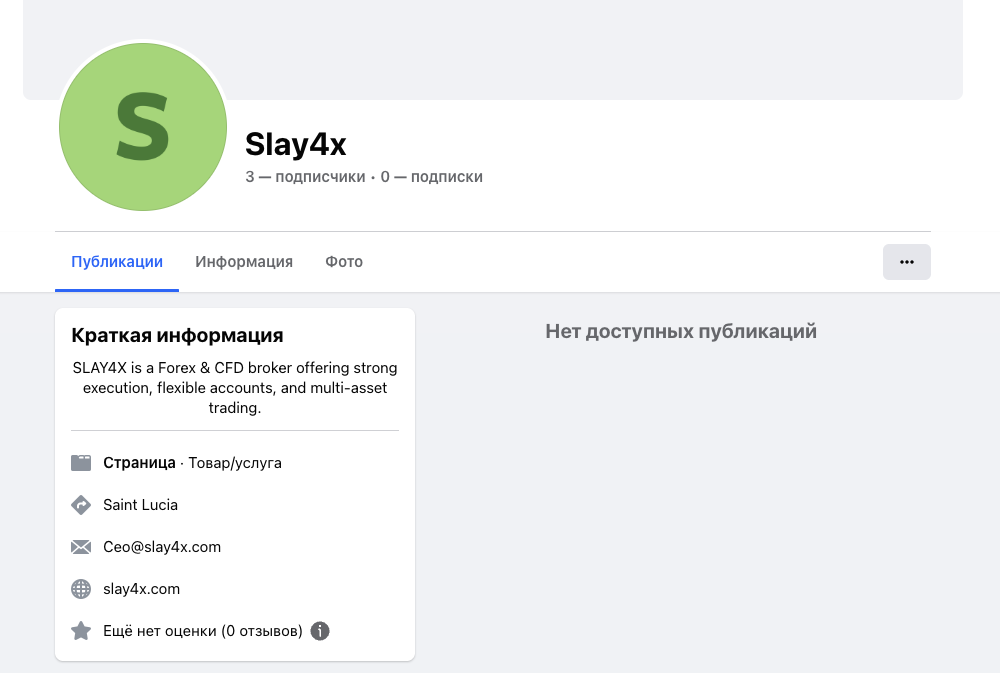
Task: Click the star rating icon
Action: (81, 631)
